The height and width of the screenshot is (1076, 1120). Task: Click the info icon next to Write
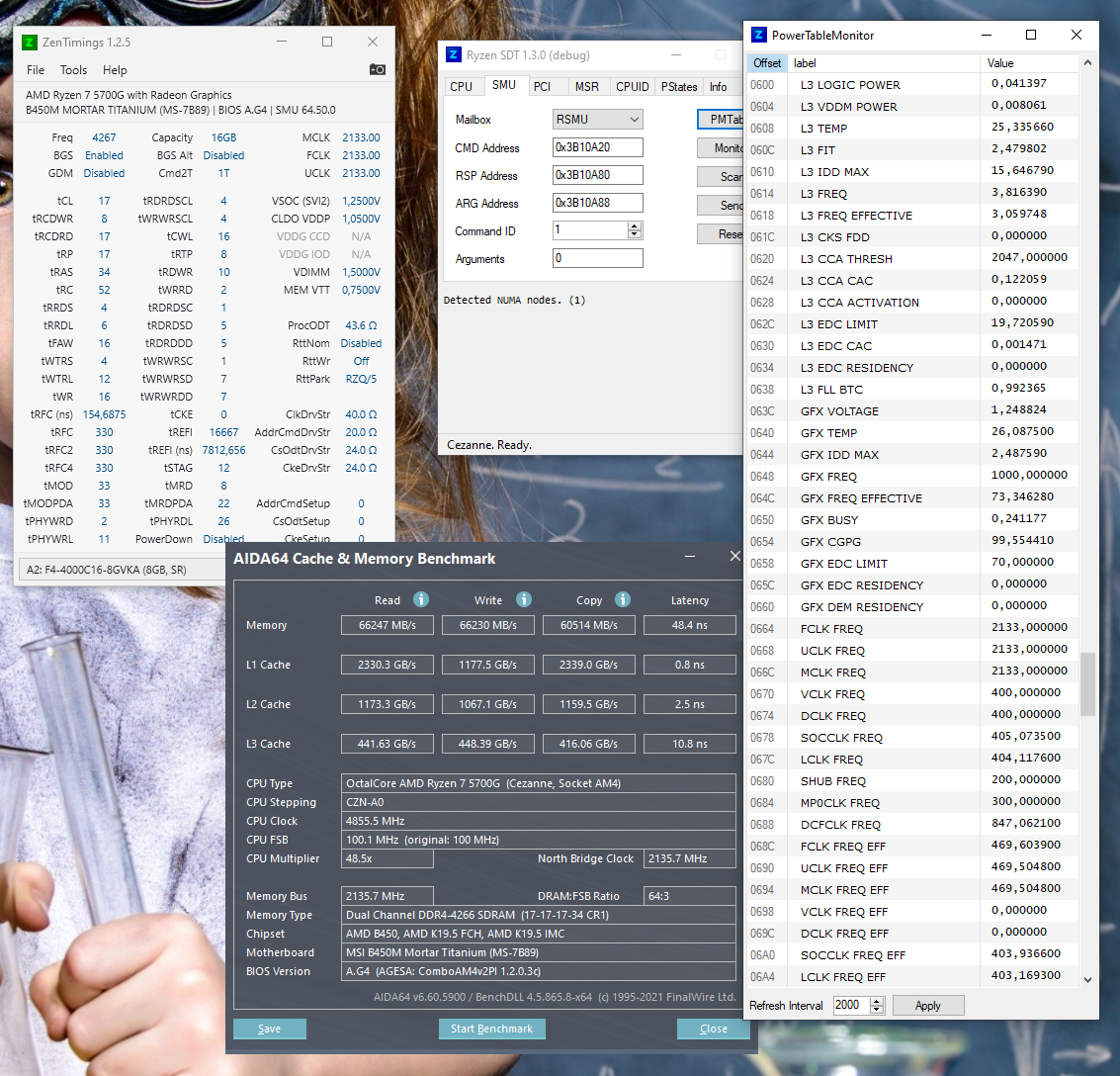(524, 599)
